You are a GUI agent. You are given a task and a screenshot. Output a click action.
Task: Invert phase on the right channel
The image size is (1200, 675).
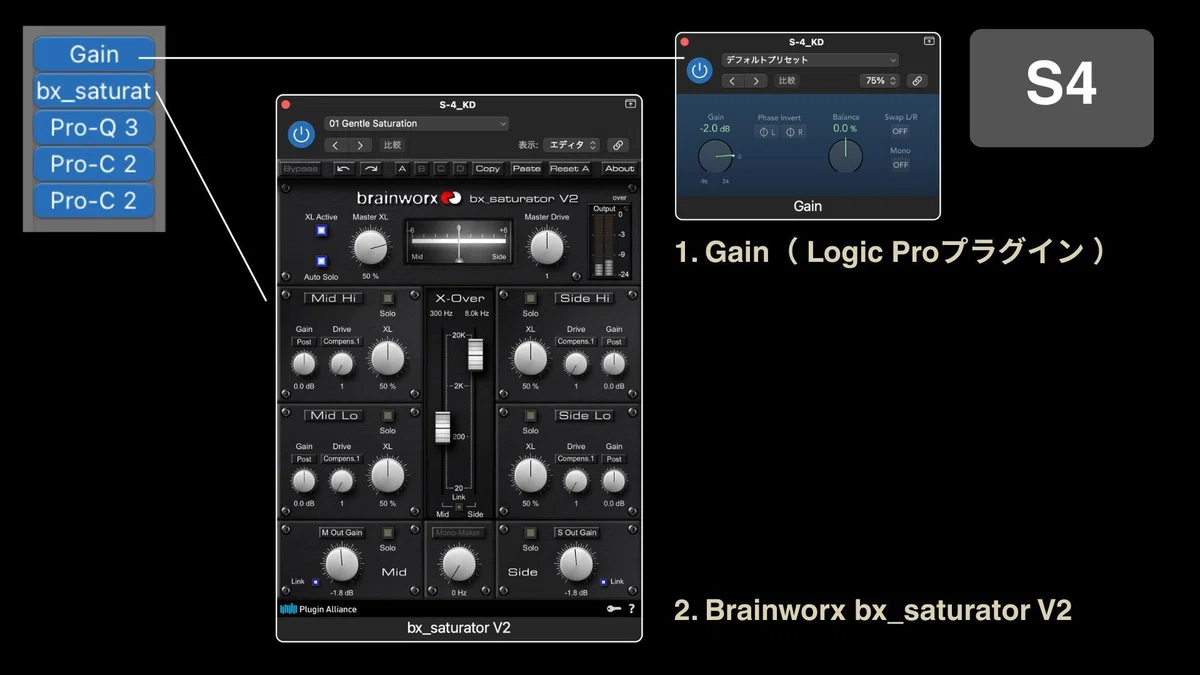click(x=794, y=132)
